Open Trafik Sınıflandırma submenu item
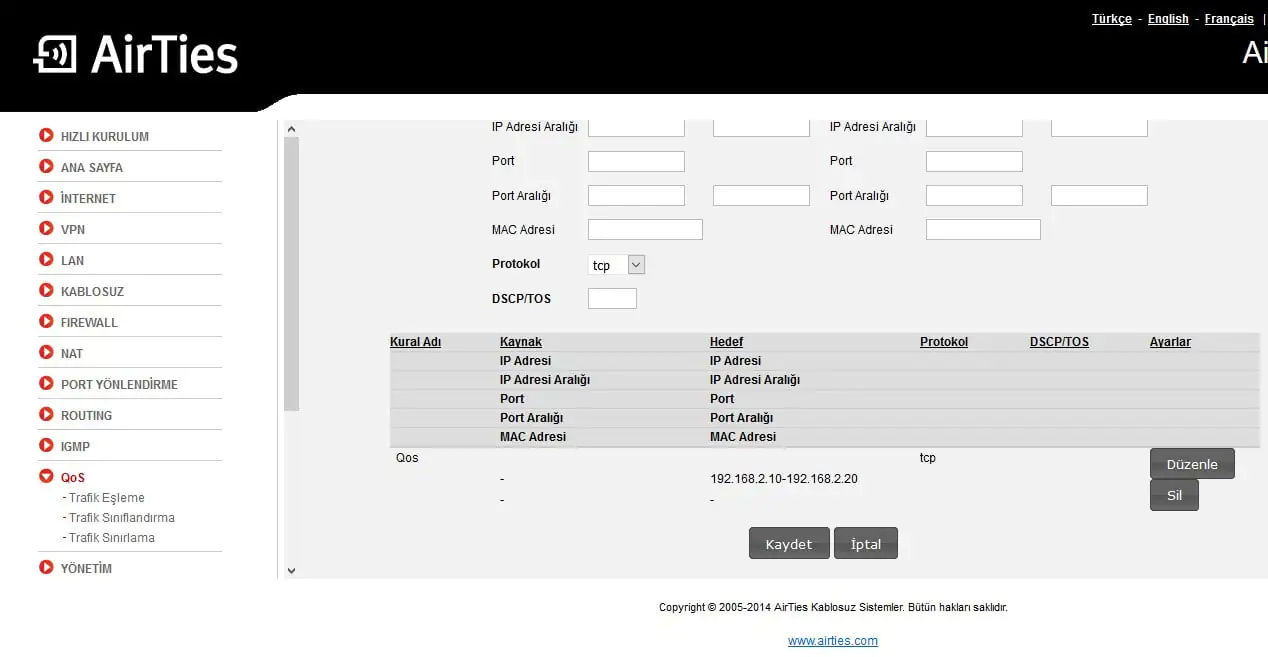The width and height of the screenshot is (1268, 657). coord(121,518)
